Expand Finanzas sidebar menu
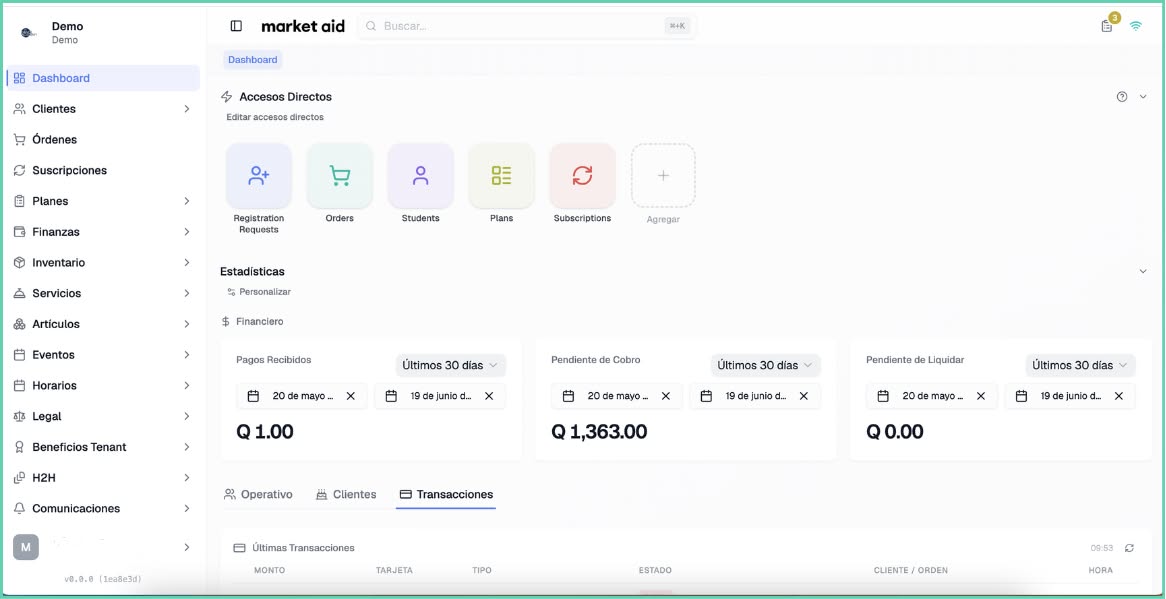This screenshot has height=599, width=1166. (x=103, y=232)
